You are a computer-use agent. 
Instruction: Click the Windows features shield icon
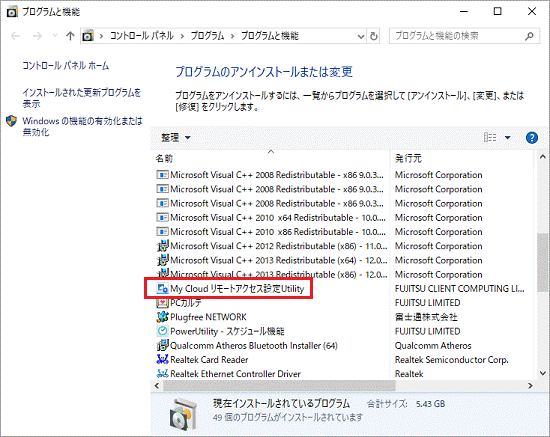(x=12, y=121)
